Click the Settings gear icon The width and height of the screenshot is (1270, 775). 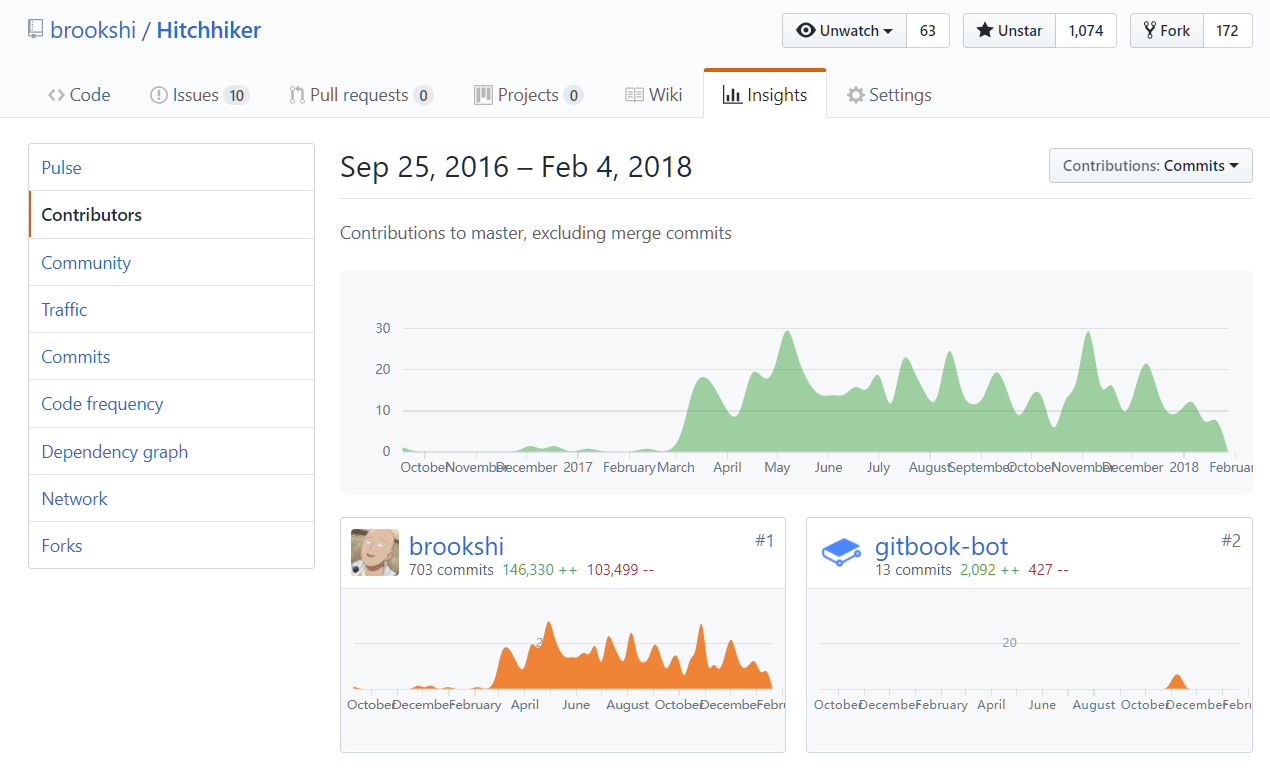coord(855,95)
